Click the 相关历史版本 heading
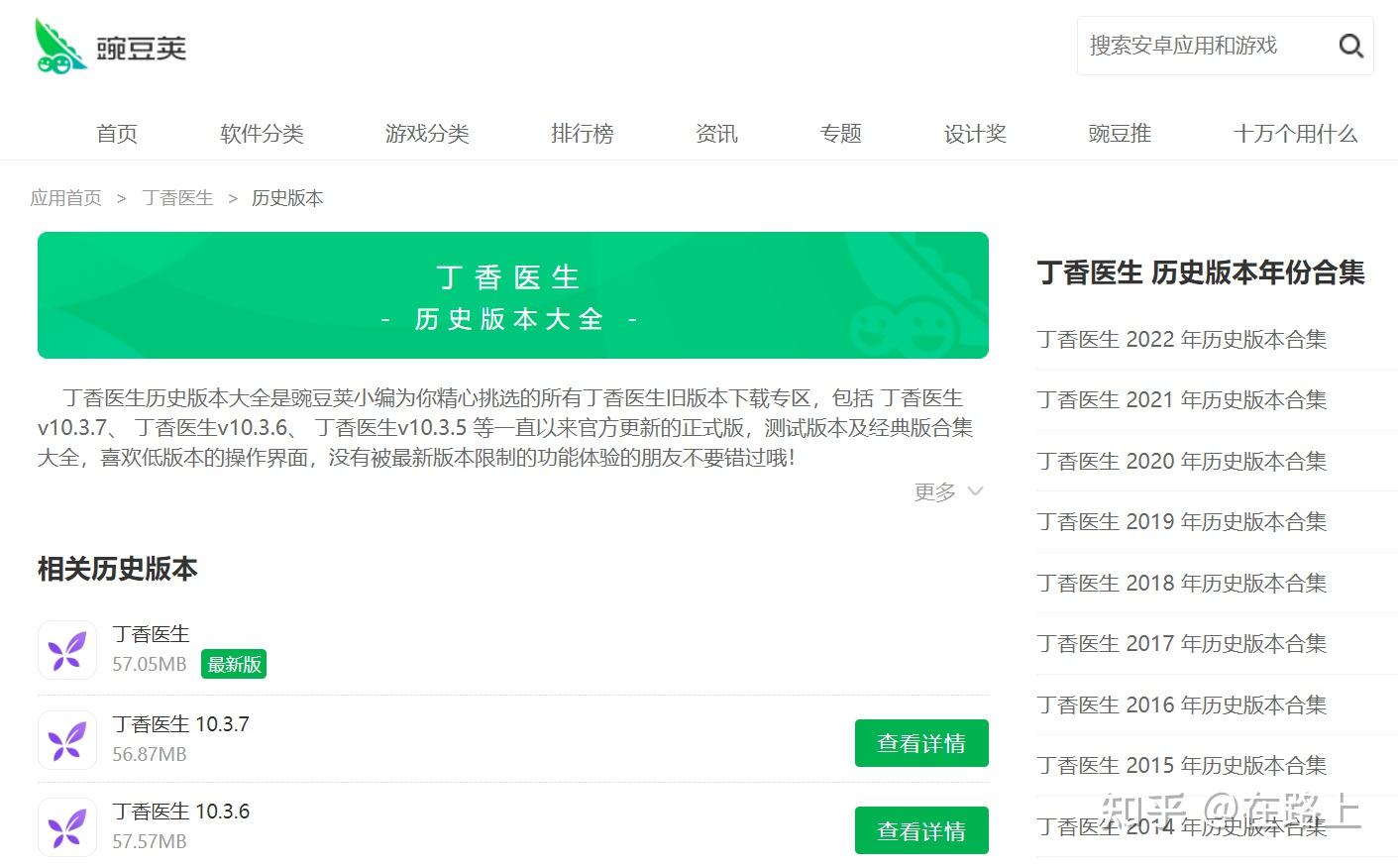The width and height of the screenshot is (1398, 868). pyautogui.click(x=117, y=569)
